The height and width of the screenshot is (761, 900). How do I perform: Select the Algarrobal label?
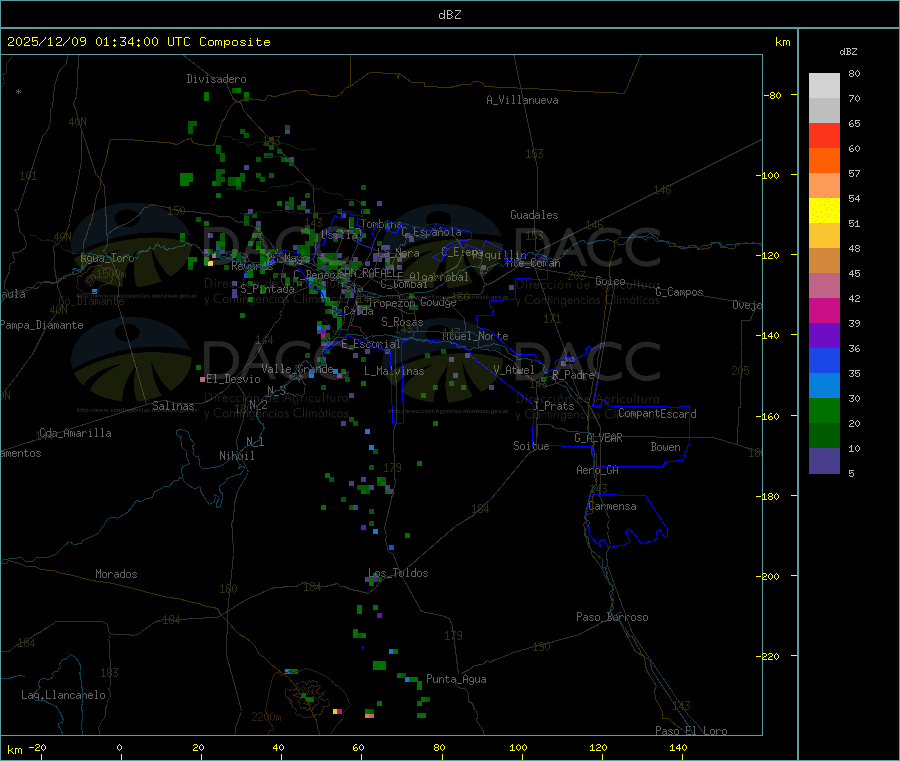pyautogui.click(x=439, y=277)
